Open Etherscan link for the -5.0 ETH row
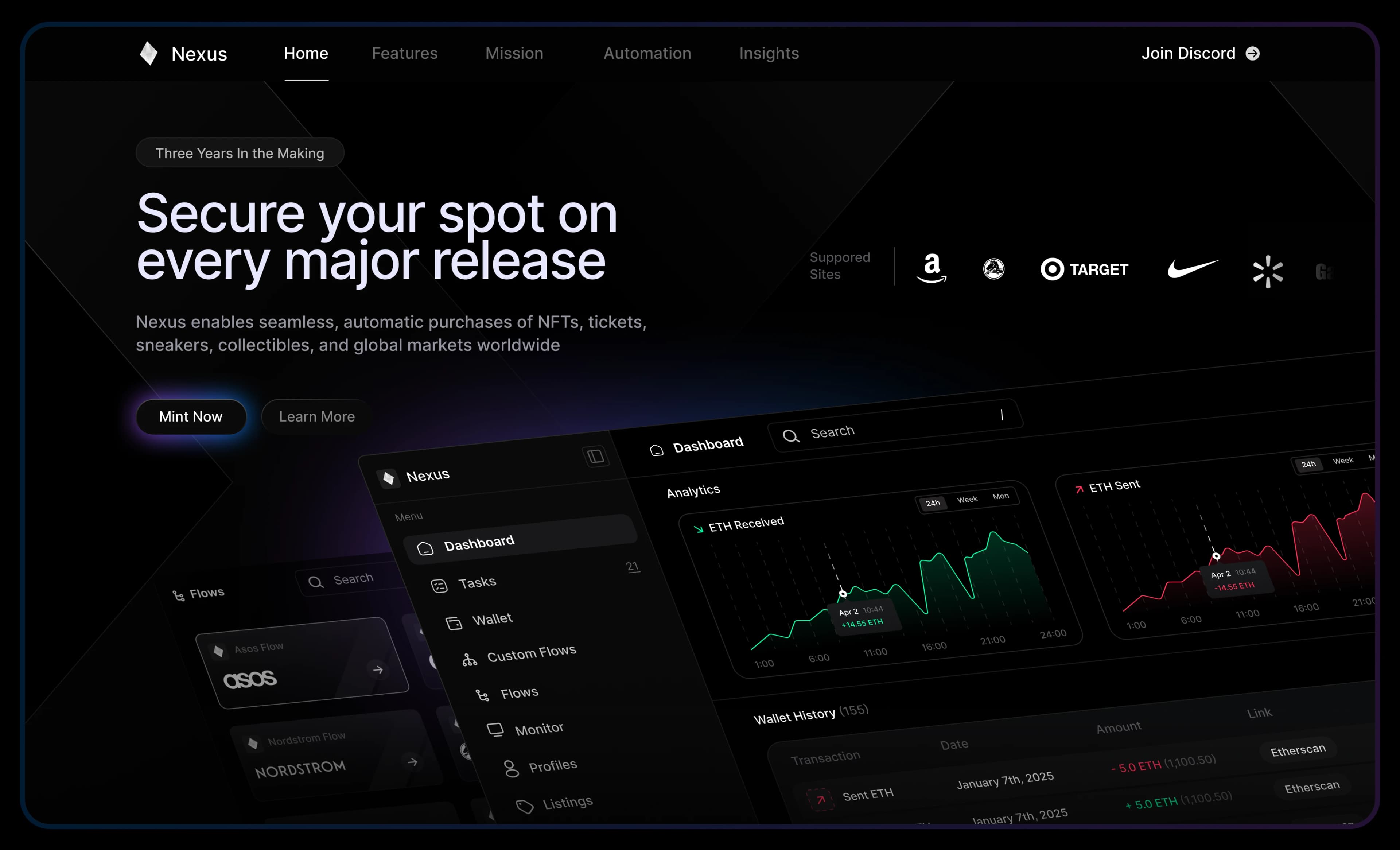The image size is (1400, 850). tap(1298, 750)
